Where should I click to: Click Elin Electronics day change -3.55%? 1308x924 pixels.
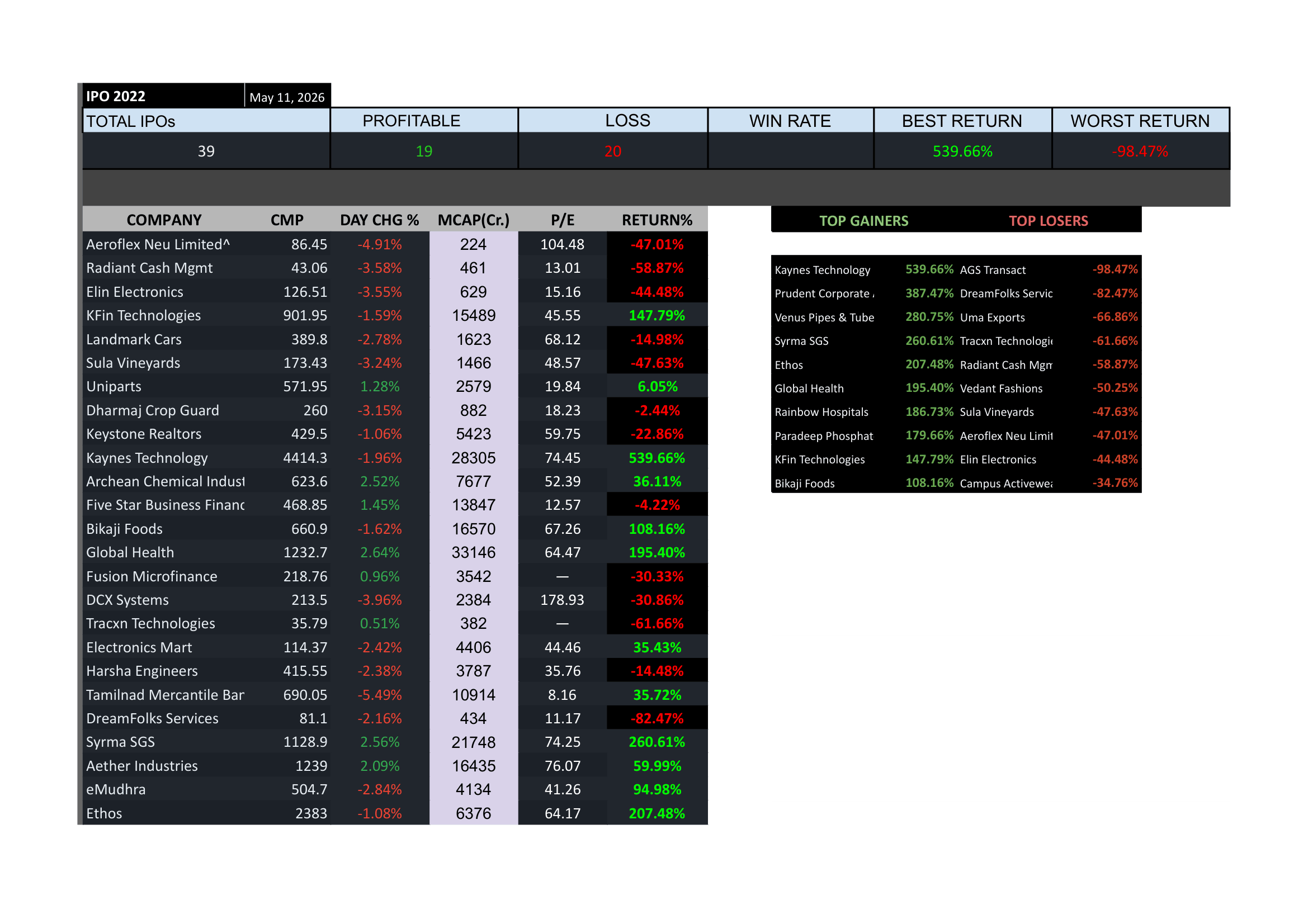(x=379, y=291)
